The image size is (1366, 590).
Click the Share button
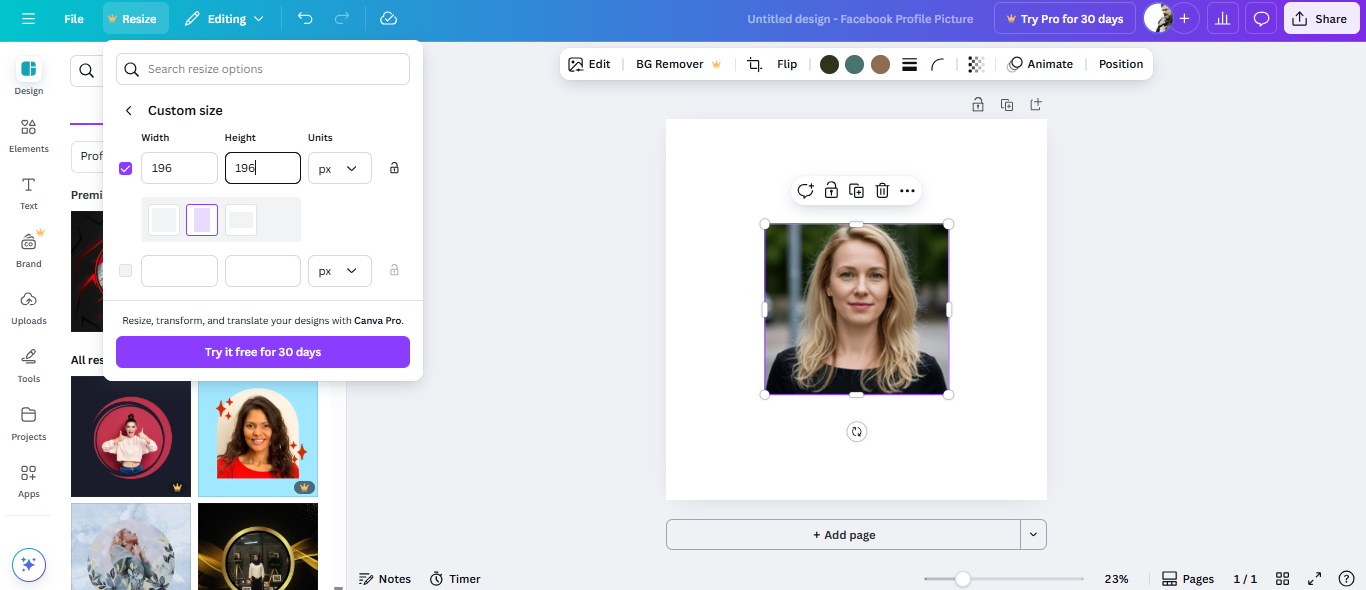point(1320,19)
